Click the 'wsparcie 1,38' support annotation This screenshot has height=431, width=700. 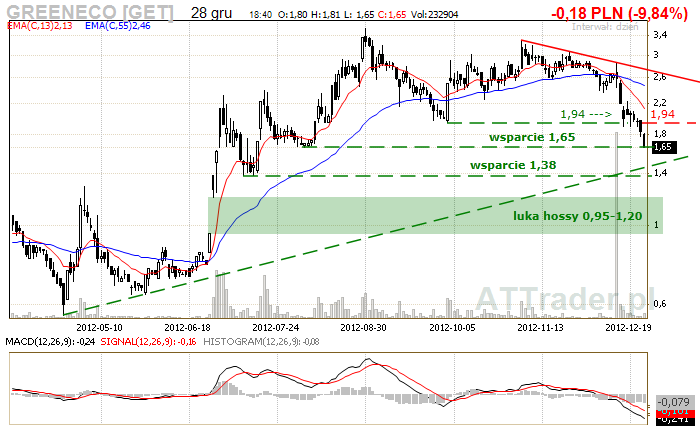tap(513, 165)
